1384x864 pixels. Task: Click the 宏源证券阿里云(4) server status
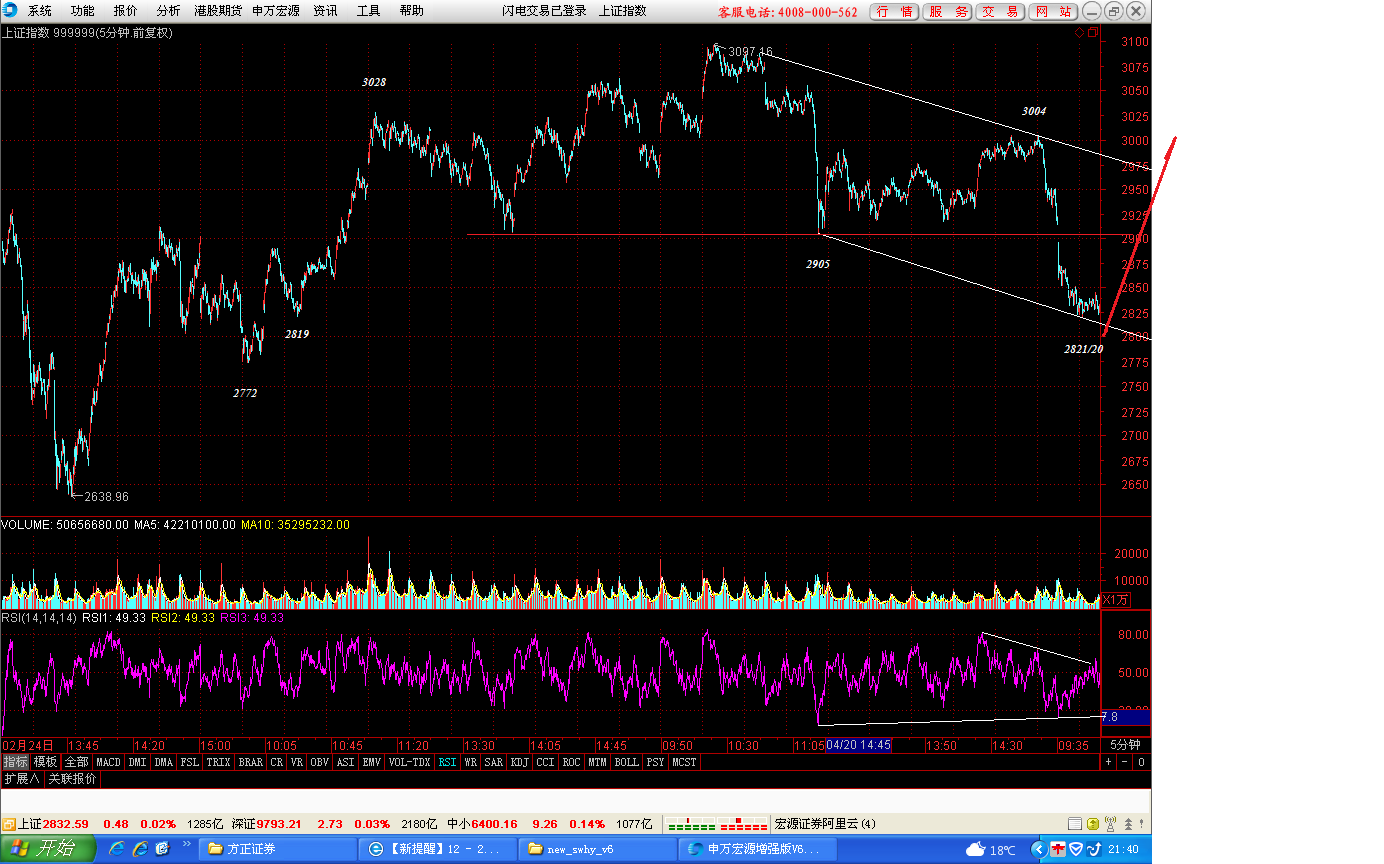(x=825, y=824)
